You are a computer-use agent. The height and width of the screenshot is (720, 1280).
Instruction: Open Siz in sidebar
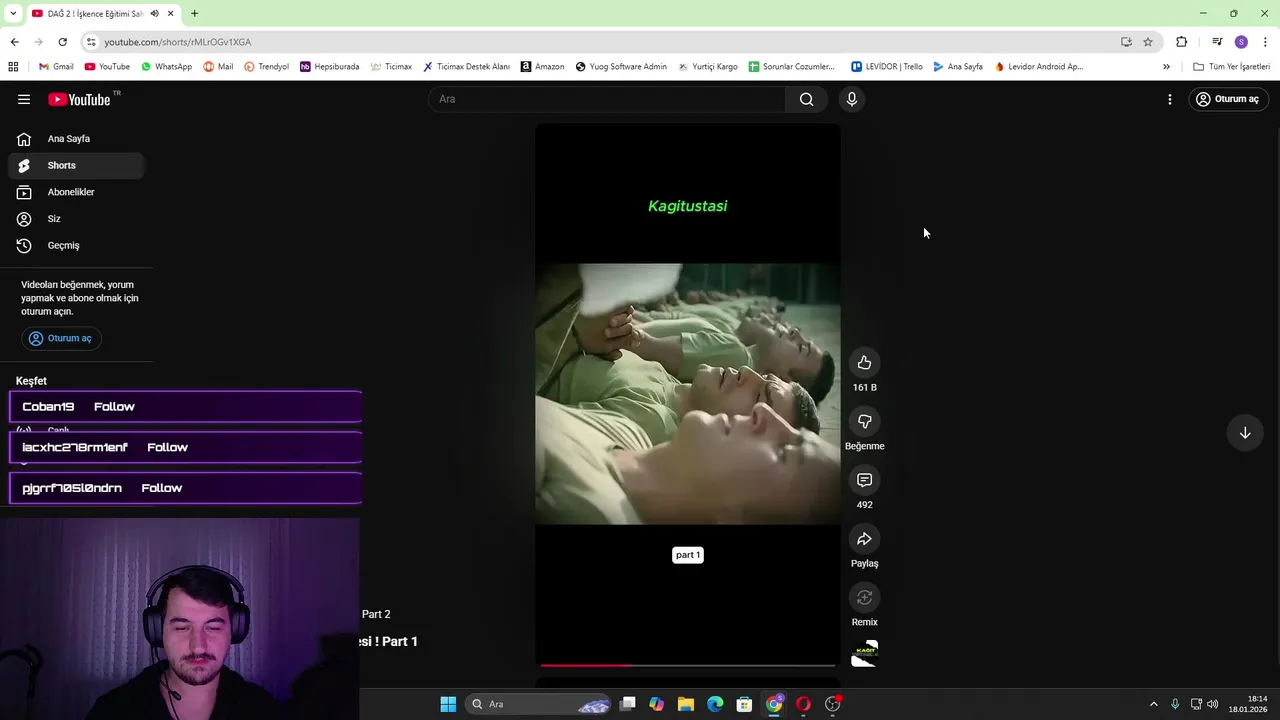(x=76, y=219)
